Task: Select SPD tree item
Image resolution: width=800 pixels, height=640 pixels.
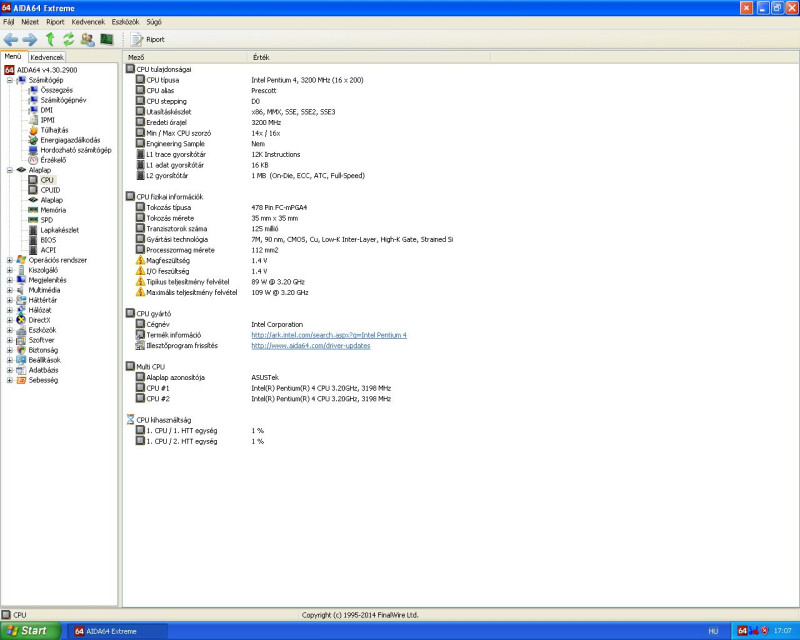Action: pos(46,220)
